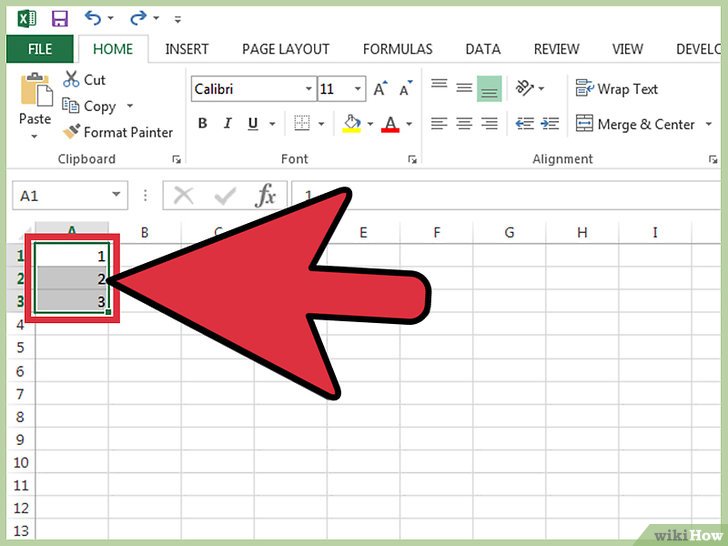This screenshot has height=546, width=728.
Task: Select row 7 header
Action: [x=21, y=394]
